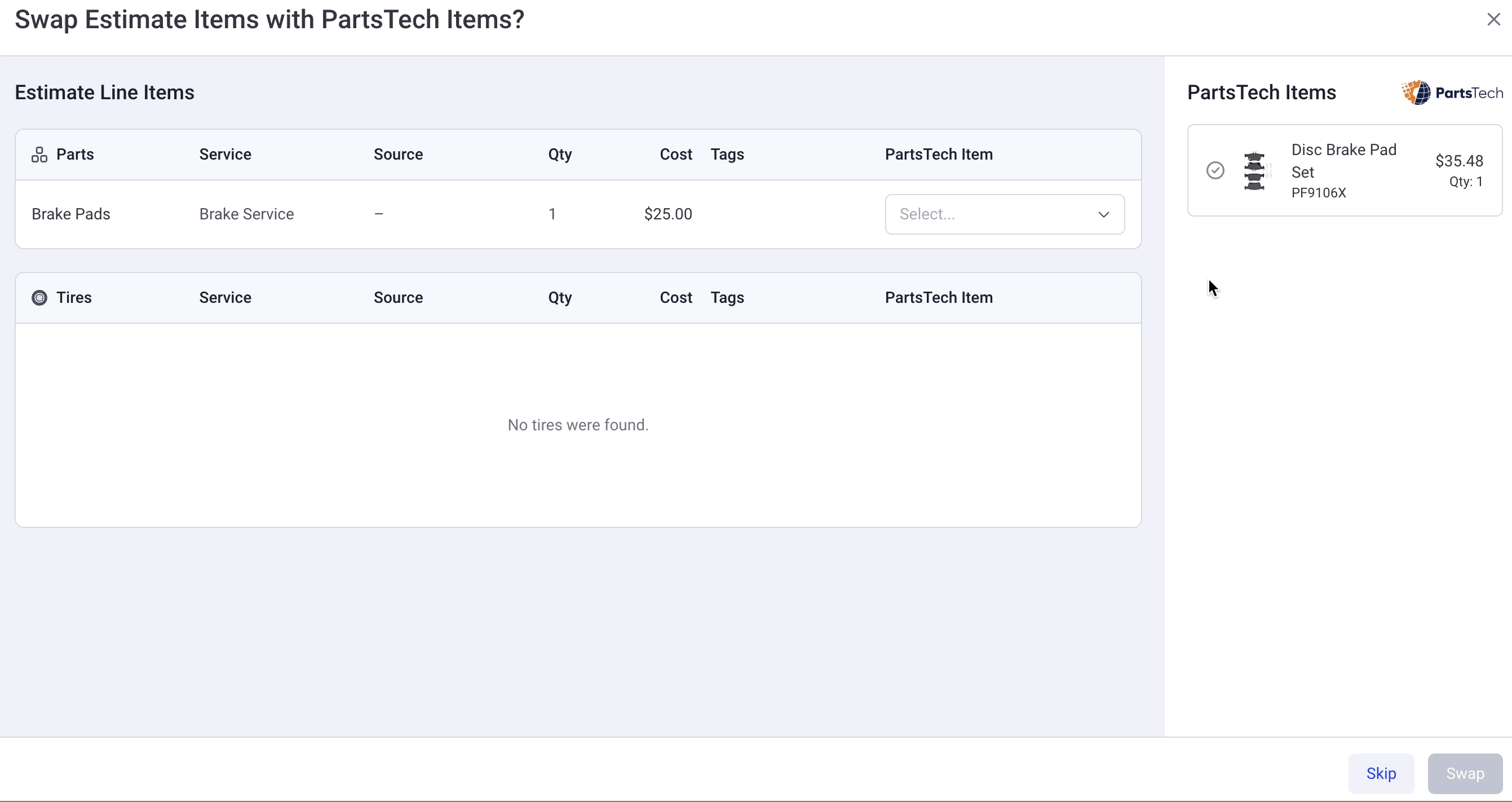Screen dimensions: 1512x802
Task: Open the PartsTech Item Select dropdown
Action: (1004, 214)
